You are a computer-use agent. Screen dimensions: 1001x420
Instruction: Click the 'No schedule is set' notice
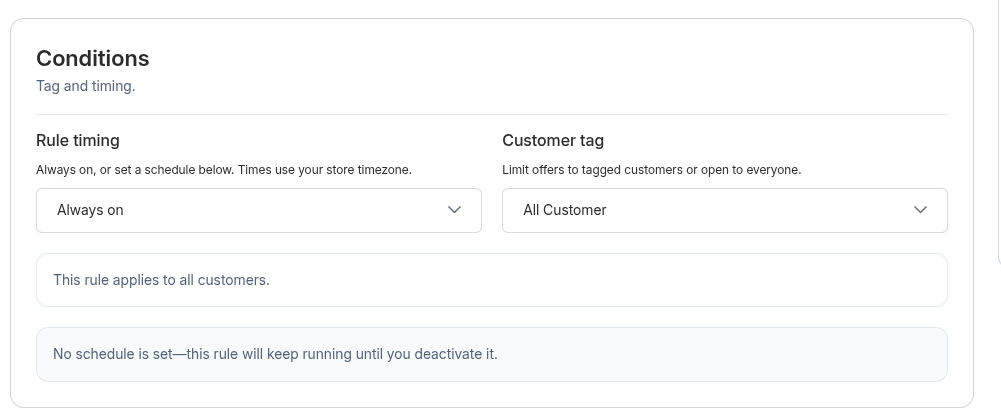tap(492, 354)
